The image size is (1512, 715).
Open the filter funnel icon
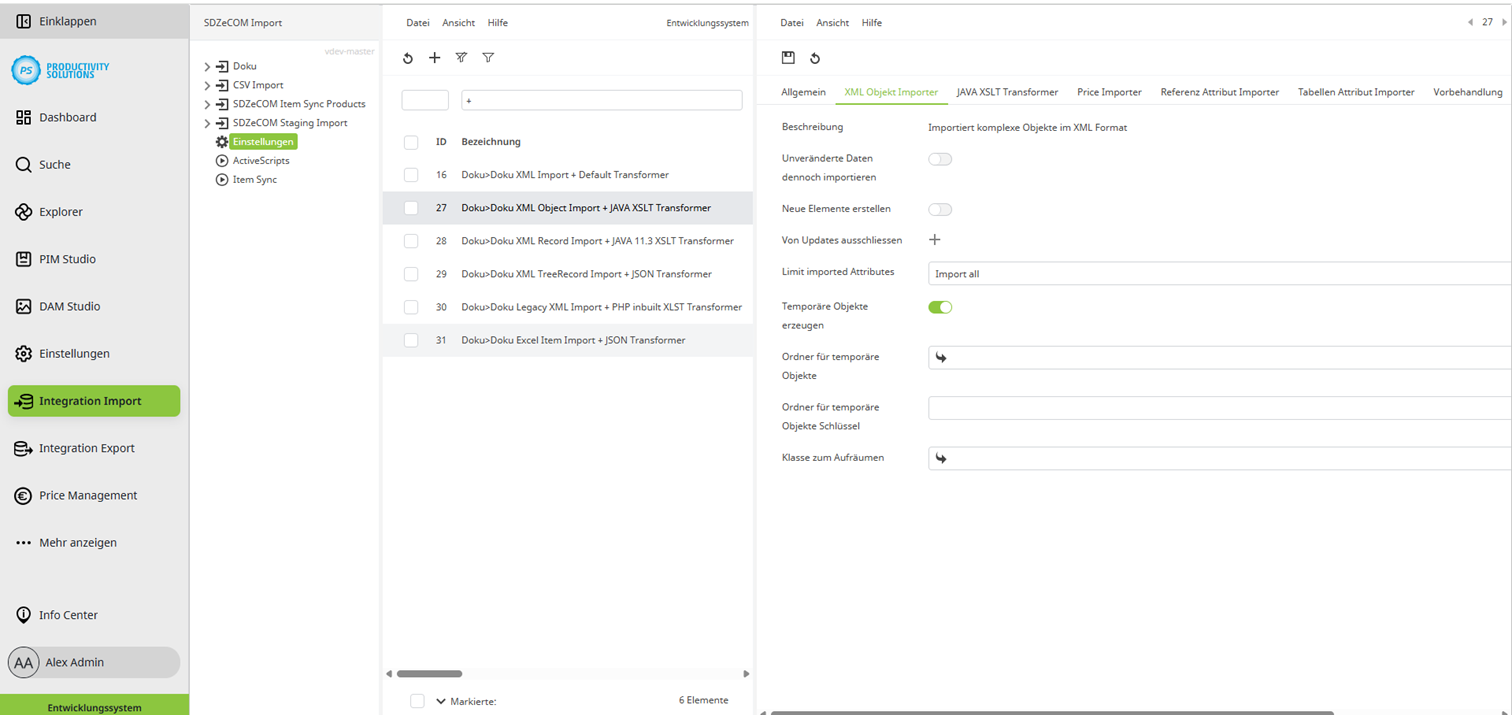[x=488, y=58]
